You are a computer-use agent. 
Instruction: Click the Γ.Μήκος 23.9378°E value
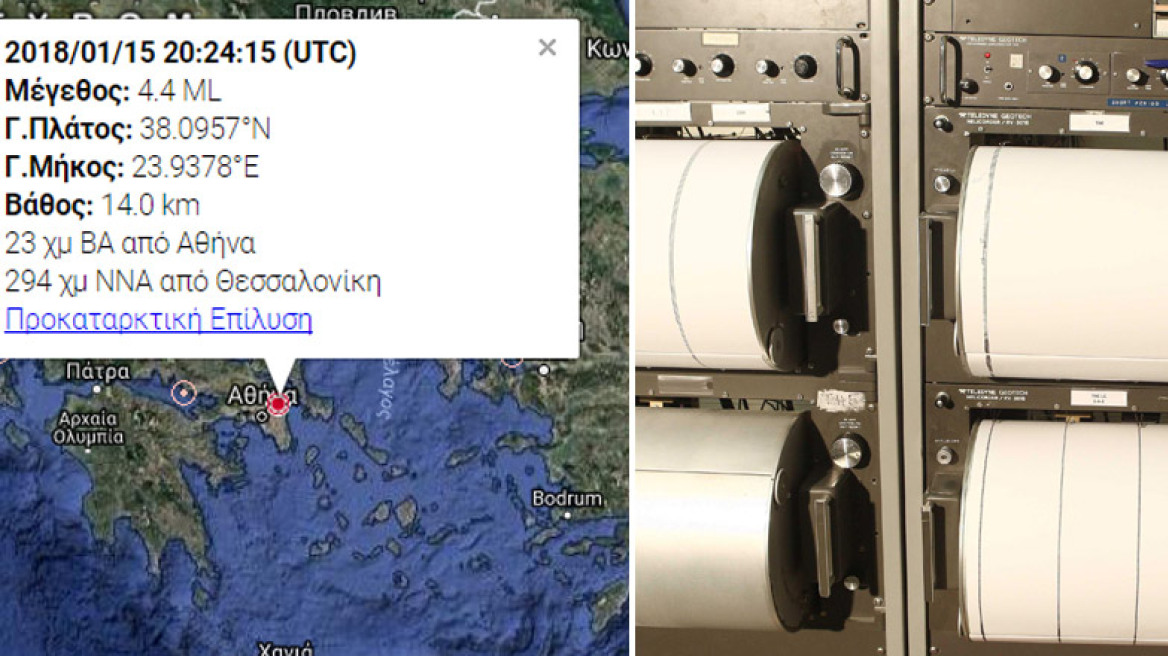point(195,167)
